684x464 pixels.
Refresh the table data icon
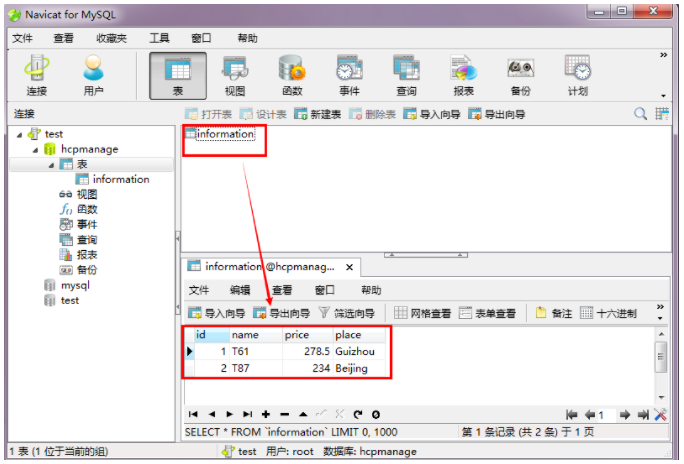coord(358,414)
